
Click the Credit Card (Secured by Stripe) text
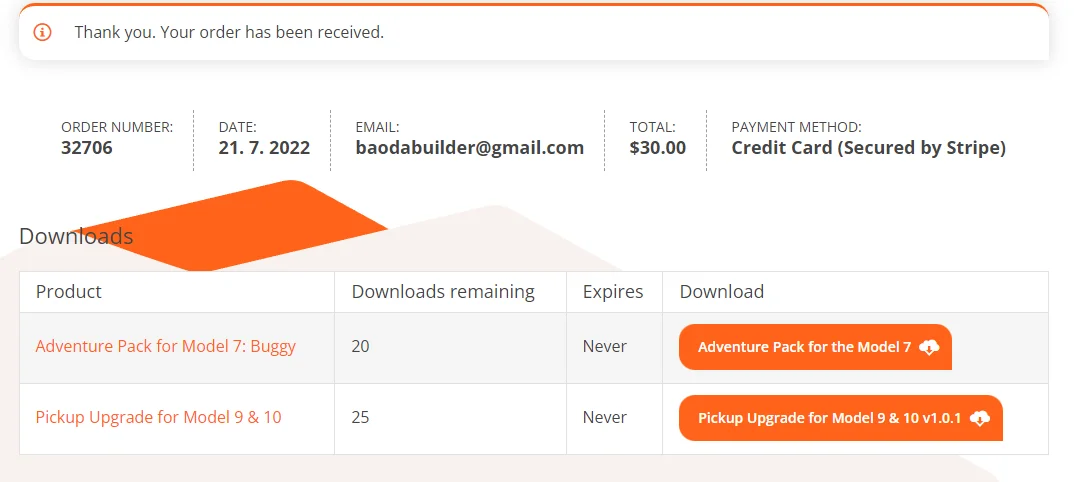coord(868,148)
